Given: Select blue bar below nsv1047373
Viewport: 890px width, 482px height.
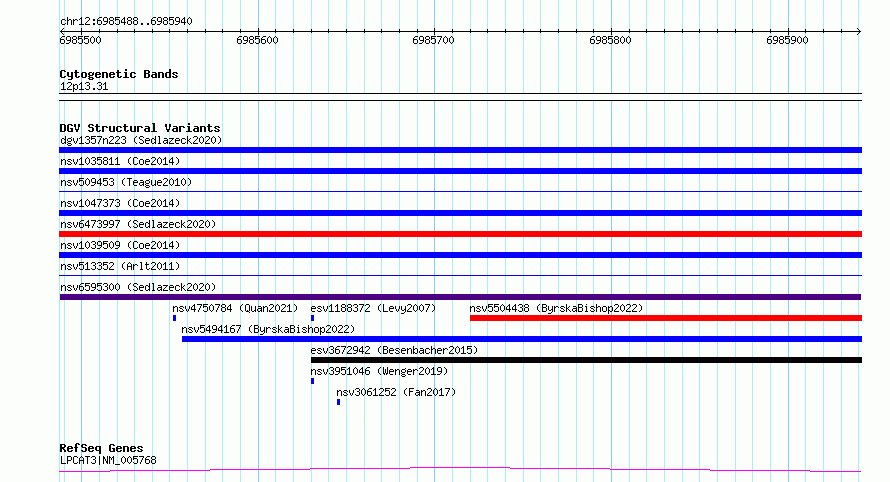Looking at the screenshot, I should pyautogui.click(x=460, y=213).
